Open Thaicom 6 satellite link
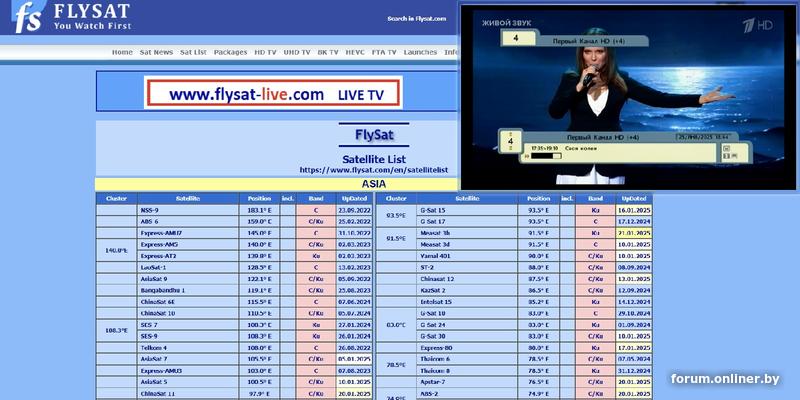The width and height of the screenshot is (800, 400). [435, 359]
